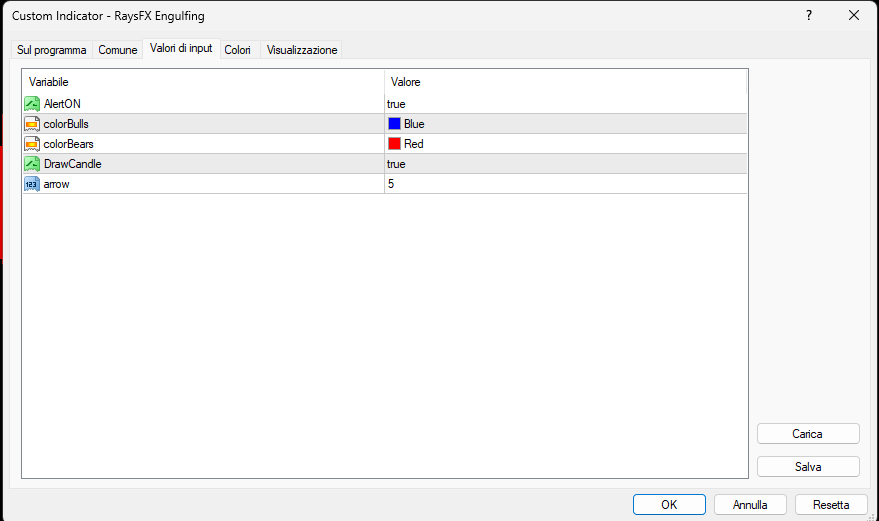Save inputs with the Salva button
The image size is (879, 521).
tap(808, 467)
